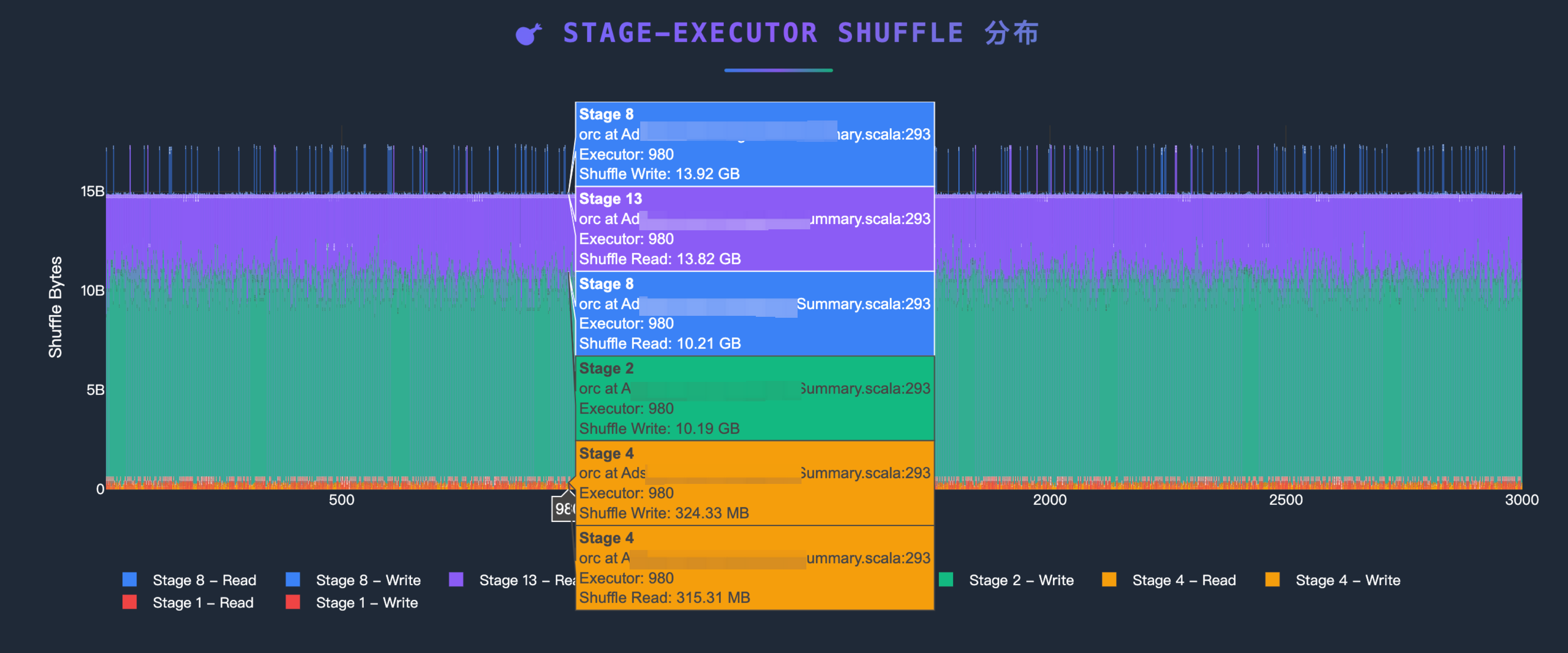1568x653 pixels.
Task: Click the red Stage 1 – Read swatch
Action: click(x=130, y=602)
